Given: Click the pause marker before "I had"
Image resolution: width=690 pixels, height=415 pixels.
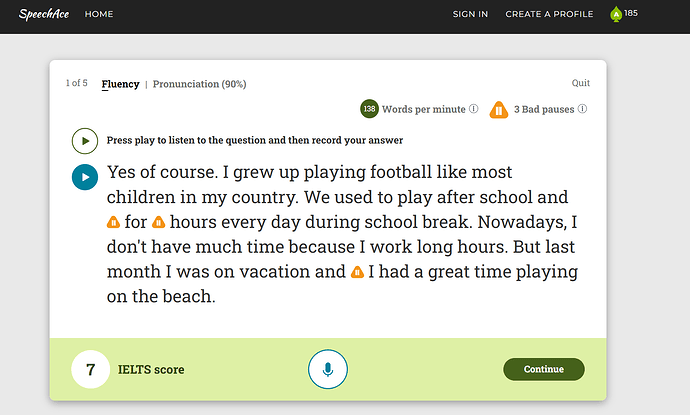Looking at the screenshot, I should pos(357,272).
